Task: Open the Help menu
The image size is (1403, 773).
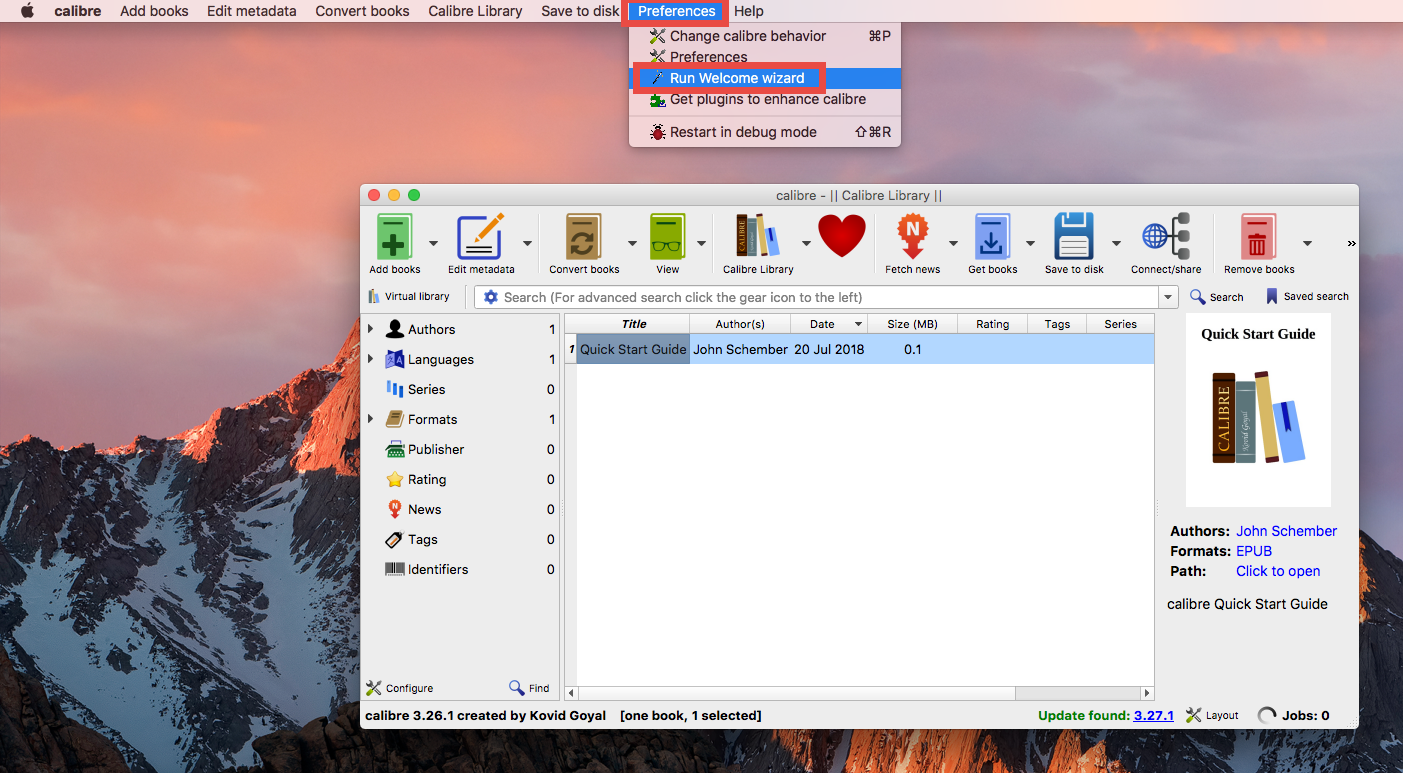Action: point(748,11)
